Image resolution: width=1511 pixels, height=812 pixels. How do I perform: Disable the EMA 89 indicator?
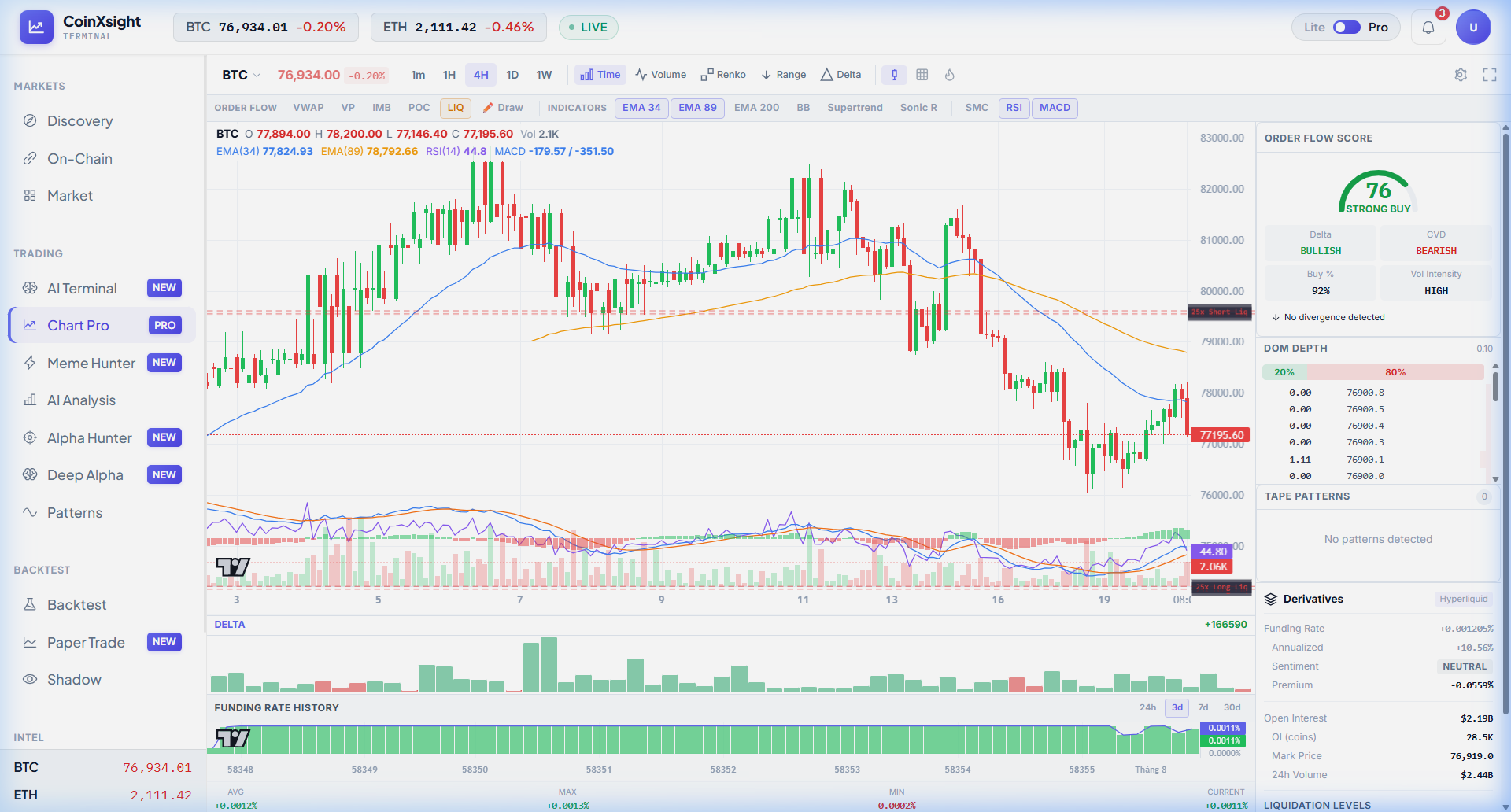pos(698,108)
